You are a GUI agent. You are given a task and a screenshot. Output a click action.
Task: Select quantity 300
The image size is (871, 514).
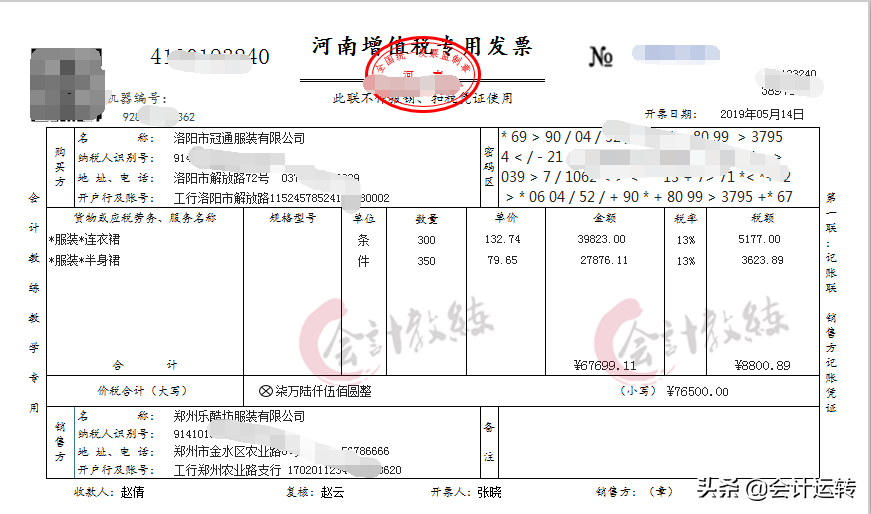tap(426, 240)
